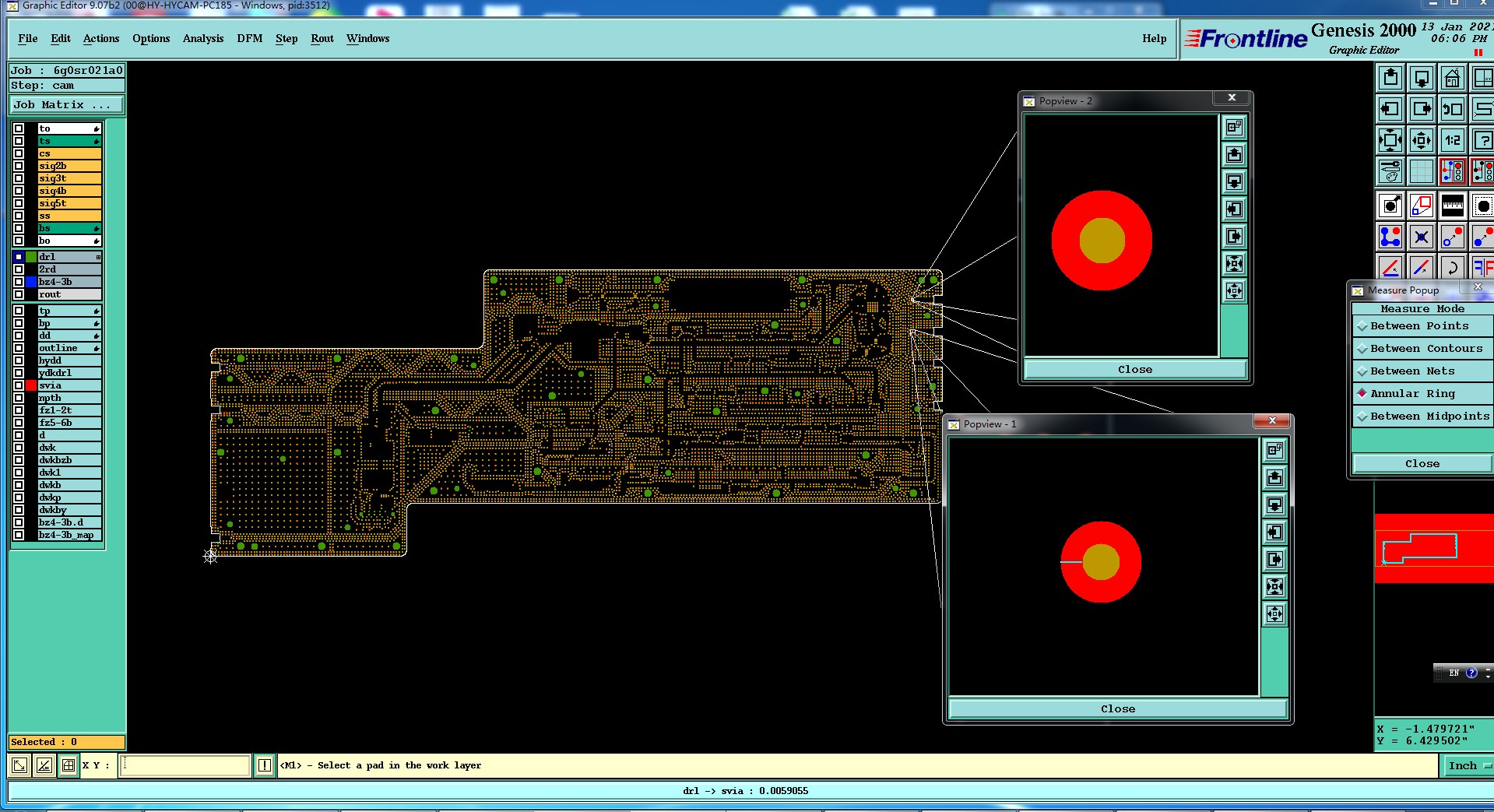Click pan up icon in Popview - 2

click(1234, 155)
